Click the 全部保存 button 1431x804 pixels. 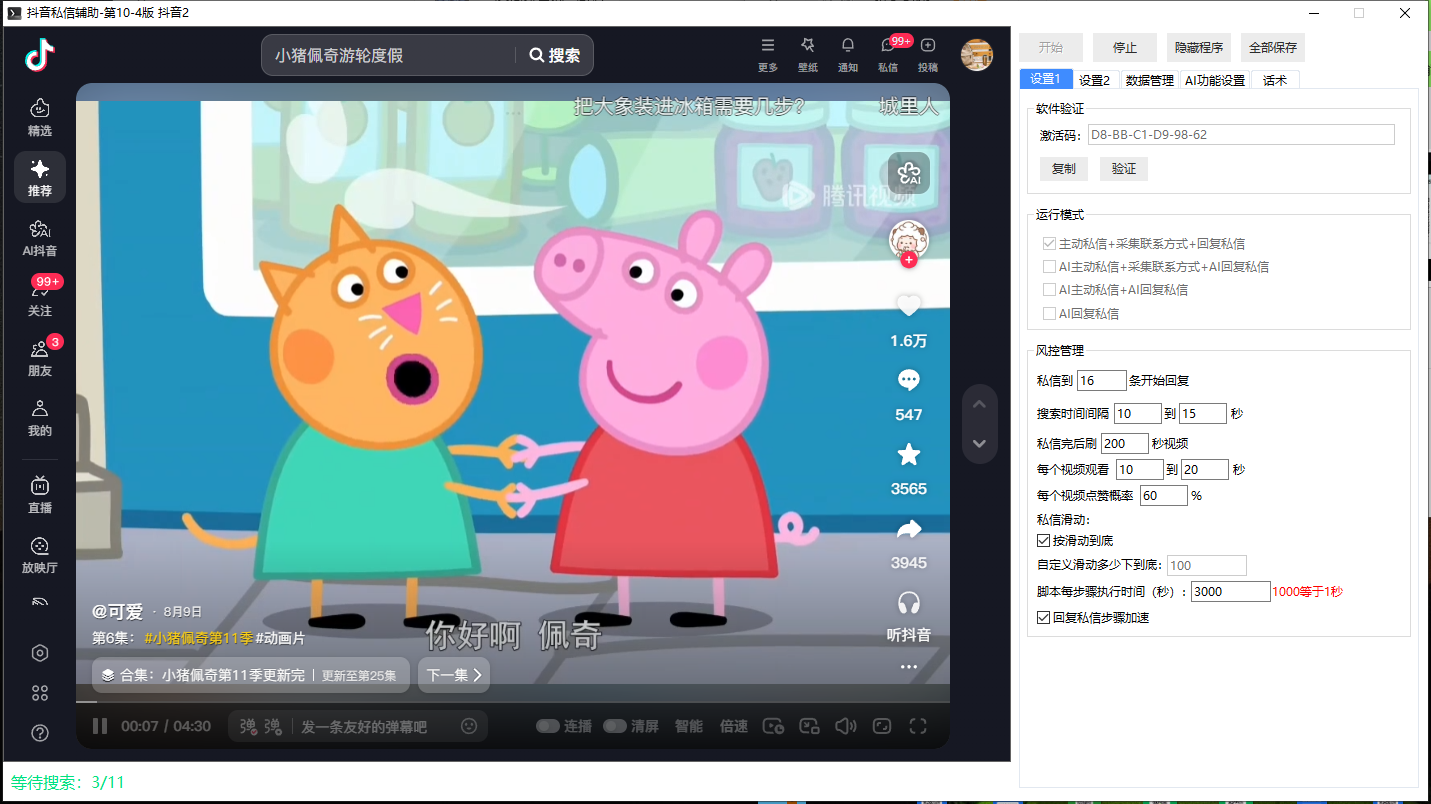1273,48
